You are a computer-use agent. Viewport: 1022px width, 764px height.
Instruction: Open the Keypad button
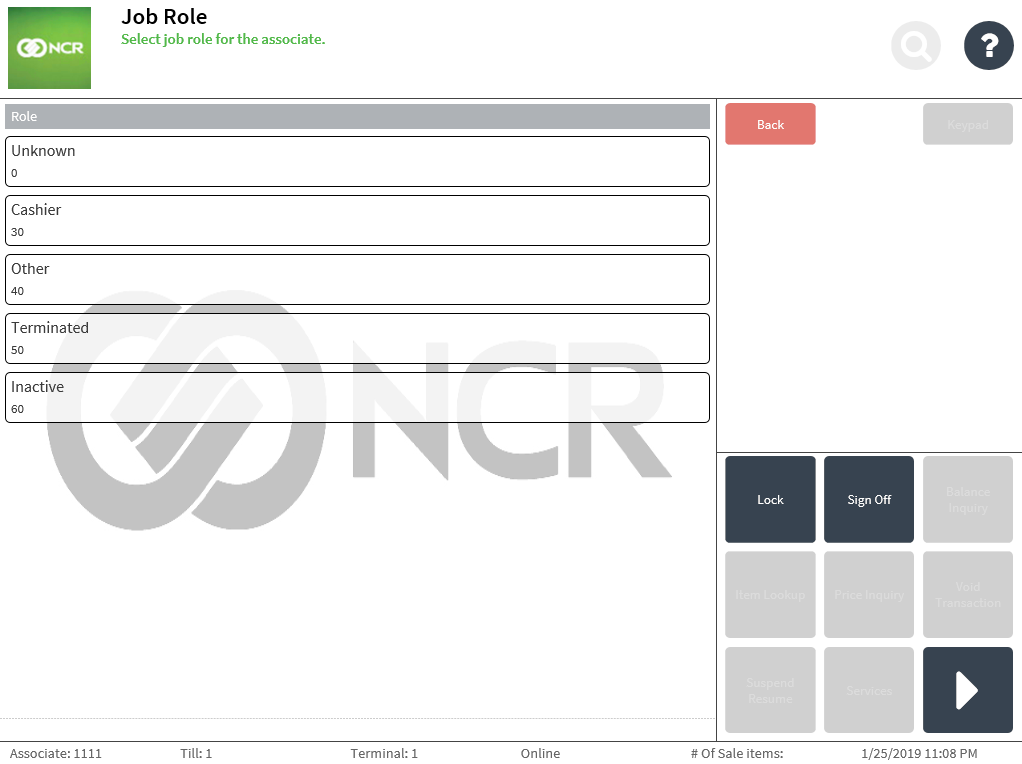click(x=967, y=124)
